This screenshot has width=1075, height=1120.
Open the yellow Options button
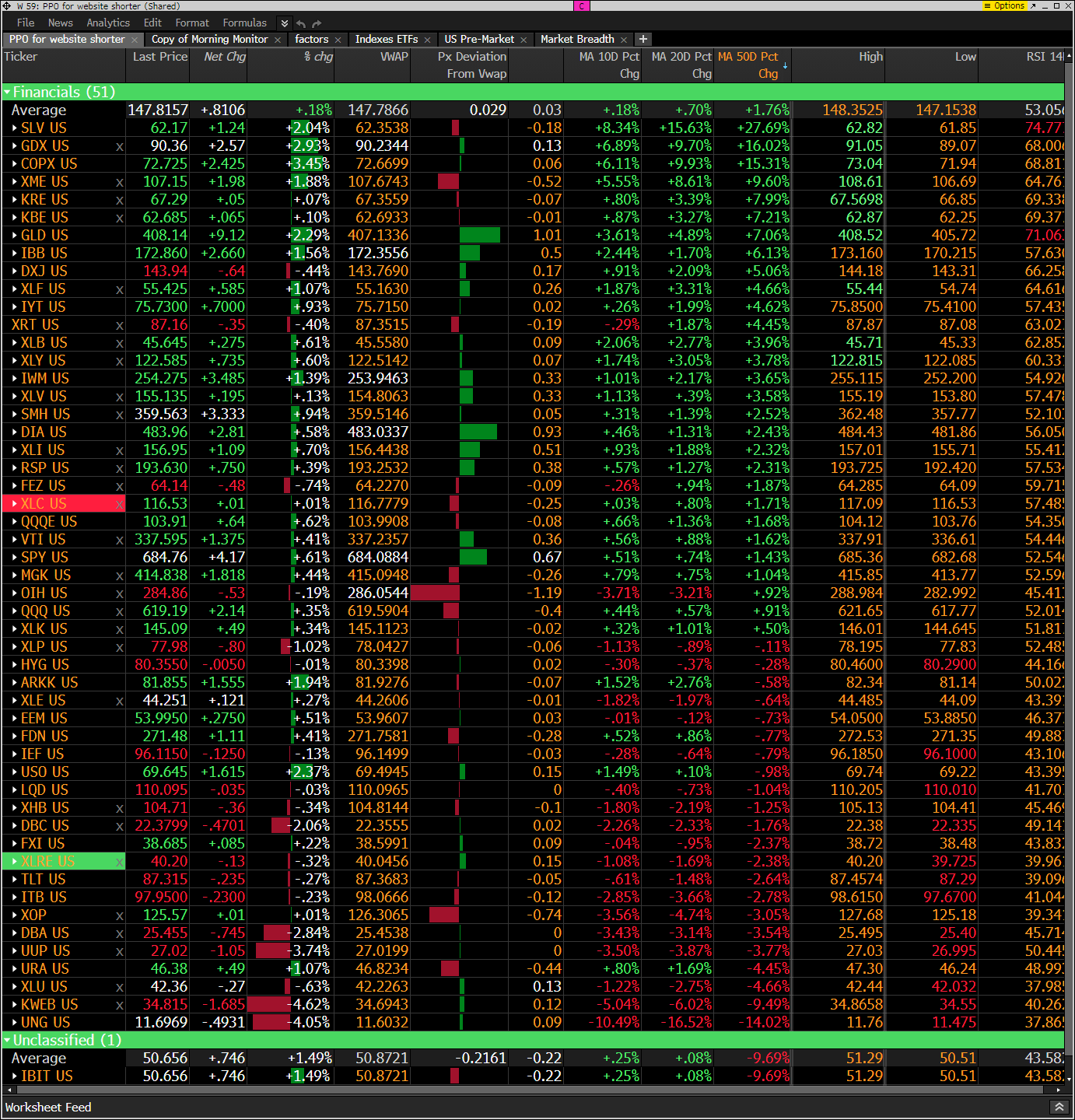point(1004,5)
